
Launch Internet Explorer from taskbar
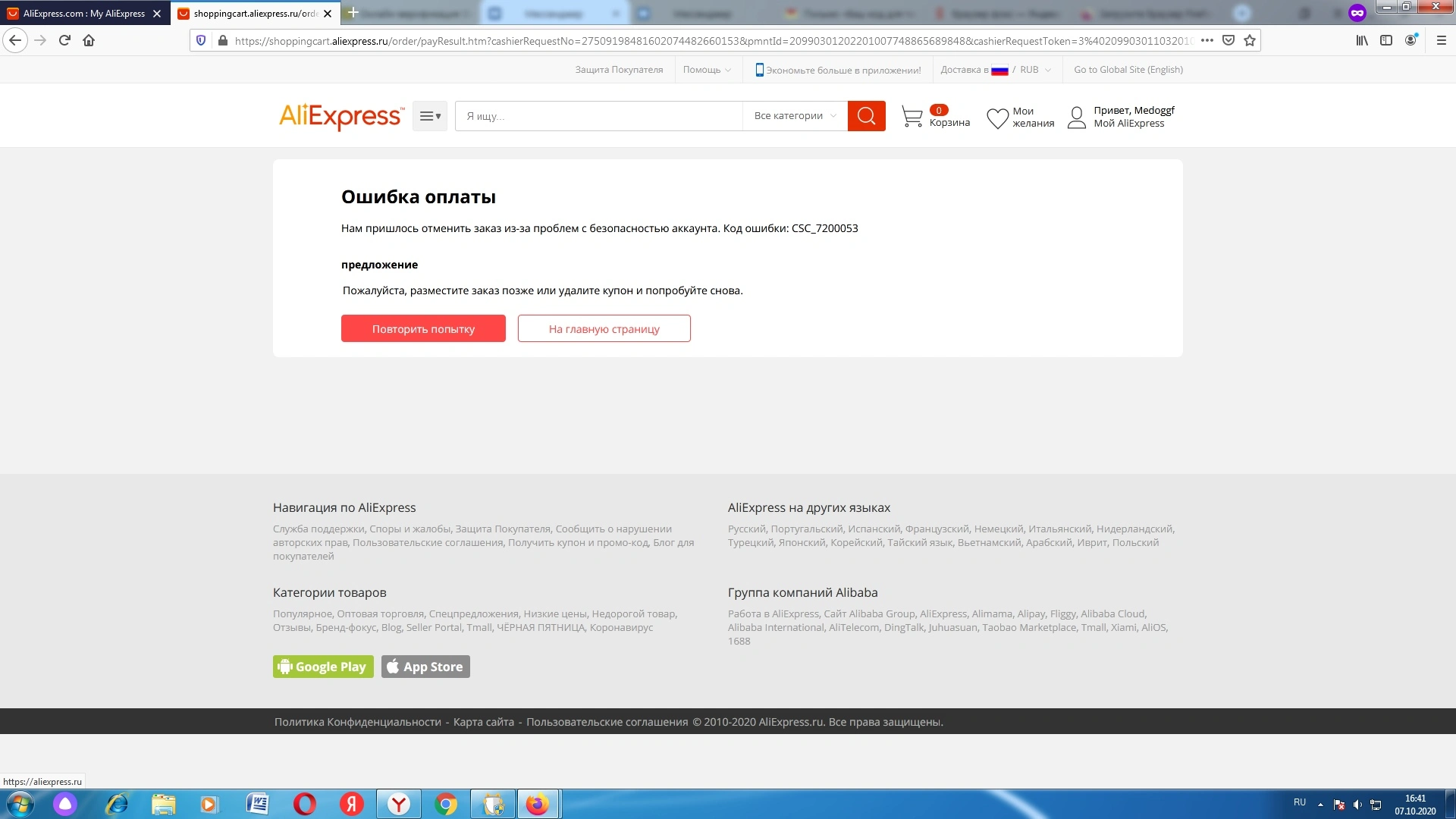tap(117, 804)
